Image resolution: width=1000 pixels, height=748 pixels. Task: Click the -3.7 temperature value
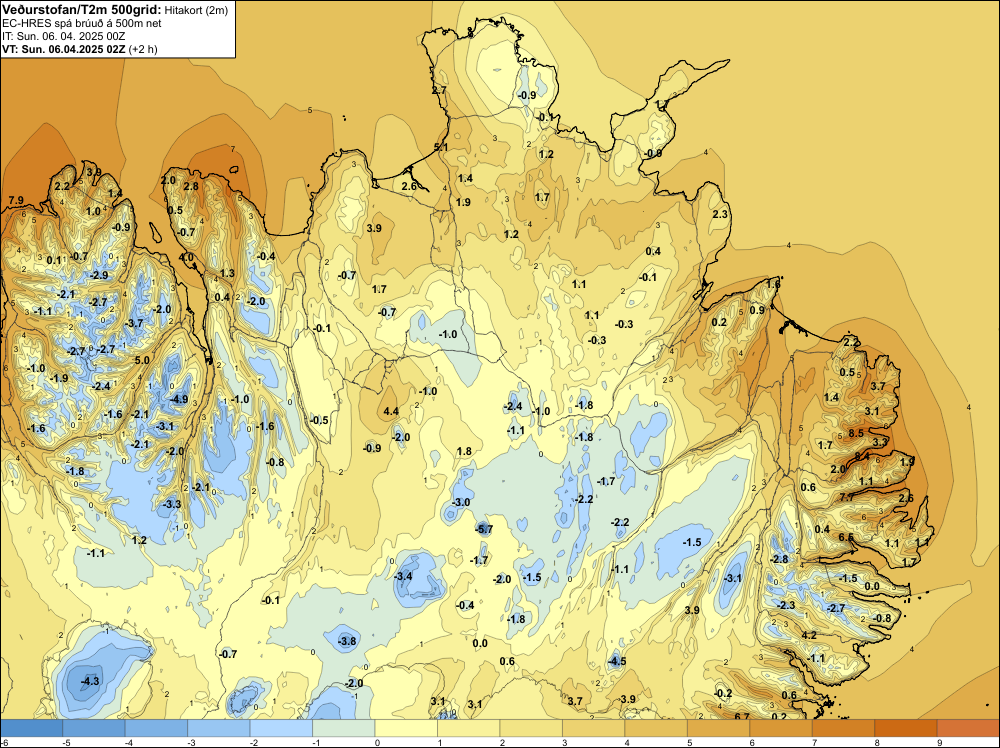134,324
